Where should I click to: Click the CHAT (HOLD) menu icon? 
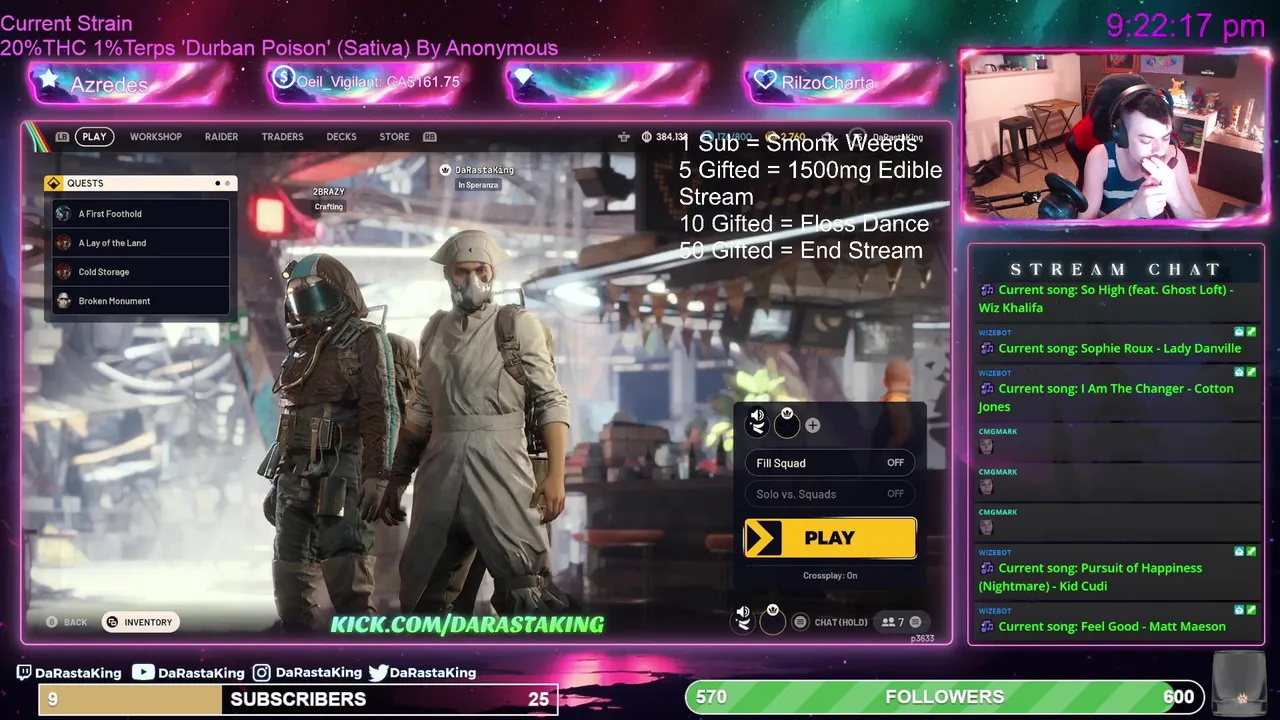(x=800, y=622)
